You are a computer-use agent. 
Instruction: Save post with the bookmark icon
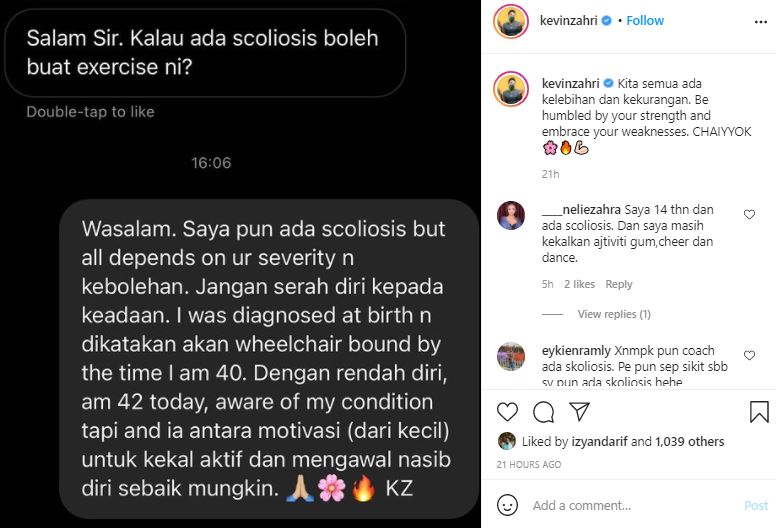point(759,412)
